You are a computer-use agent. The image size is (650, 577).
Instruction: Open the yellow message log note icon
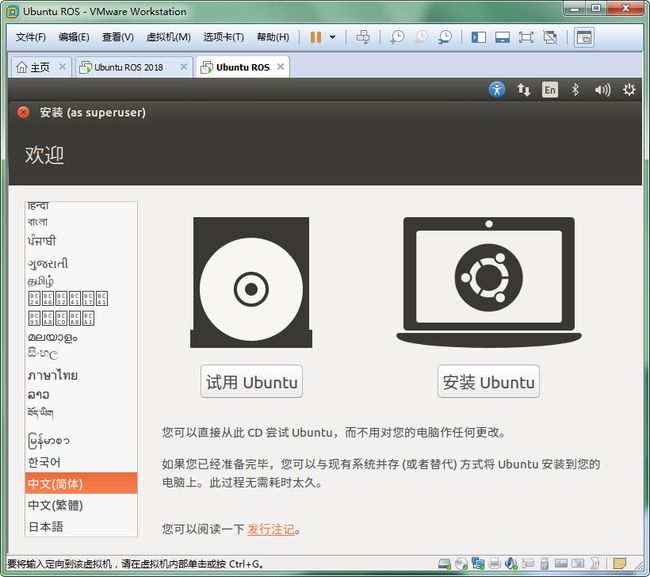(x=620, y=564)
